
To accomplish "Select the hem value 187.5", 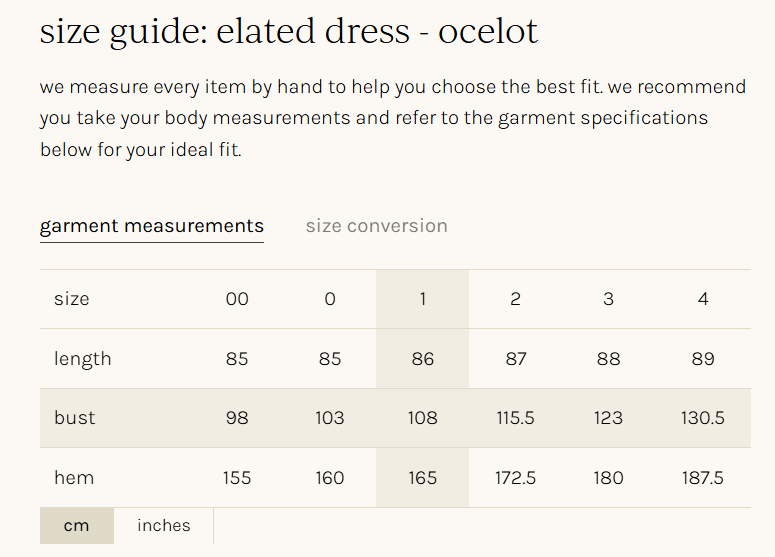I will pos(703,478).
